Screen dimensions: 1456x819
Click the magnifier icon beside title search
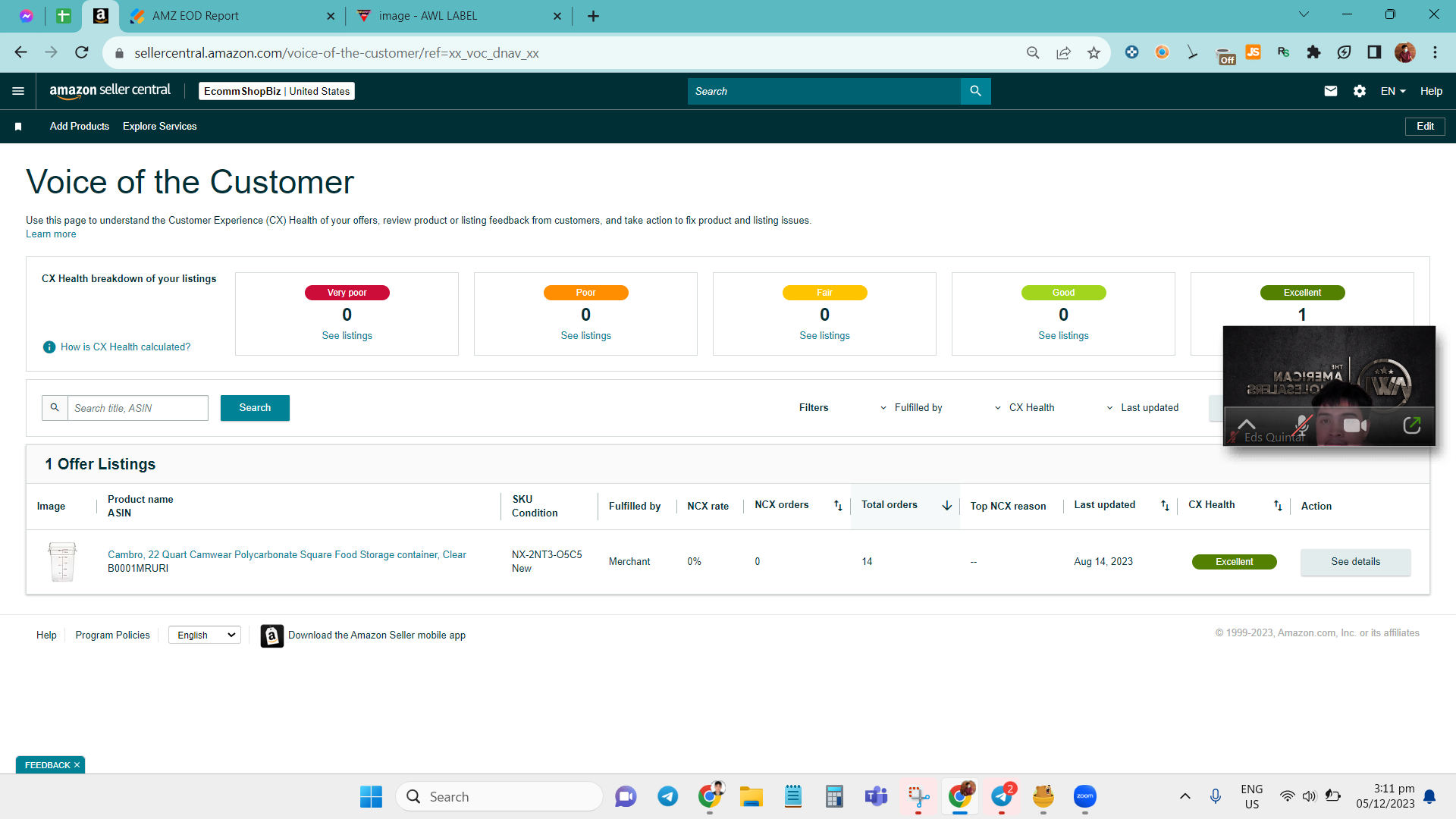click(55, 408)
